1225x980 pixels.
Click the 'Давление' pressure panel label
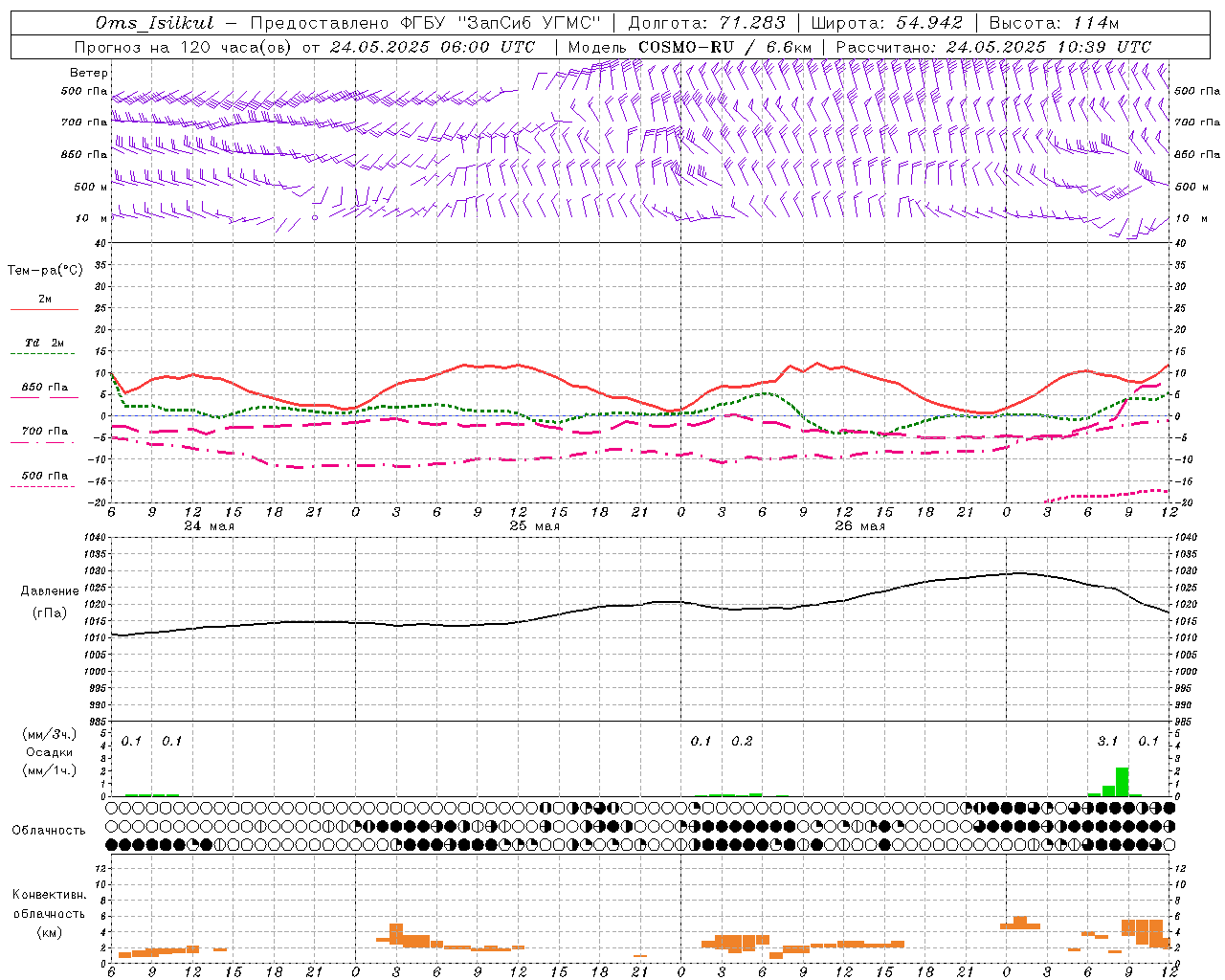(x=50, y=591)
